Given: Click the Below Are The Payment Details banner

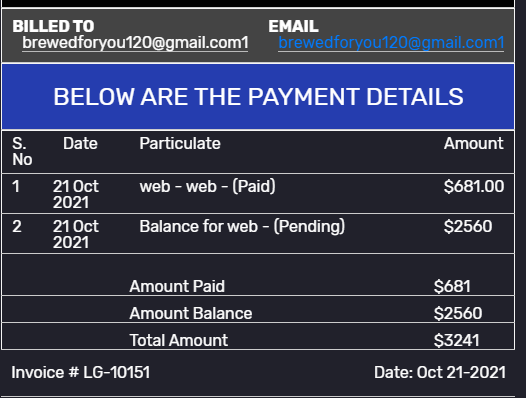Looking at the screenshot, I should tap(258, 97).
